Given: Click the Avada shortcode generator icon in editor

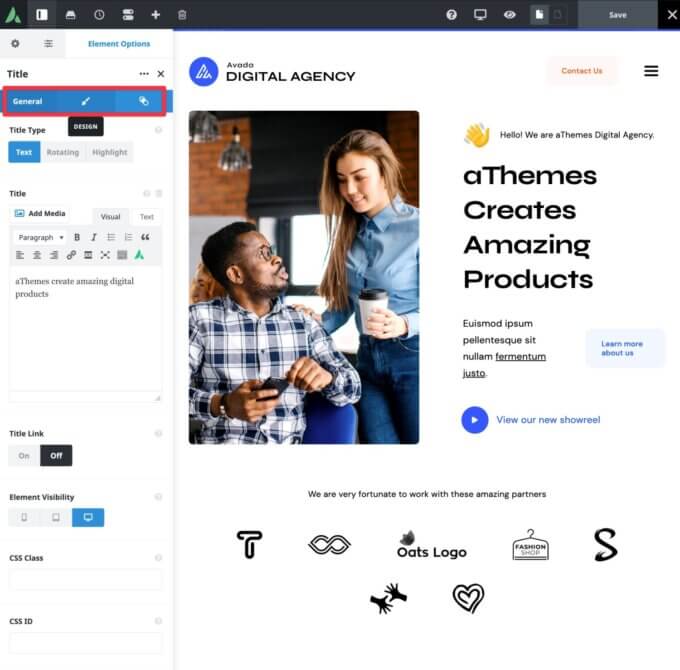Looking at the screenshot, I should click(139, 255).
